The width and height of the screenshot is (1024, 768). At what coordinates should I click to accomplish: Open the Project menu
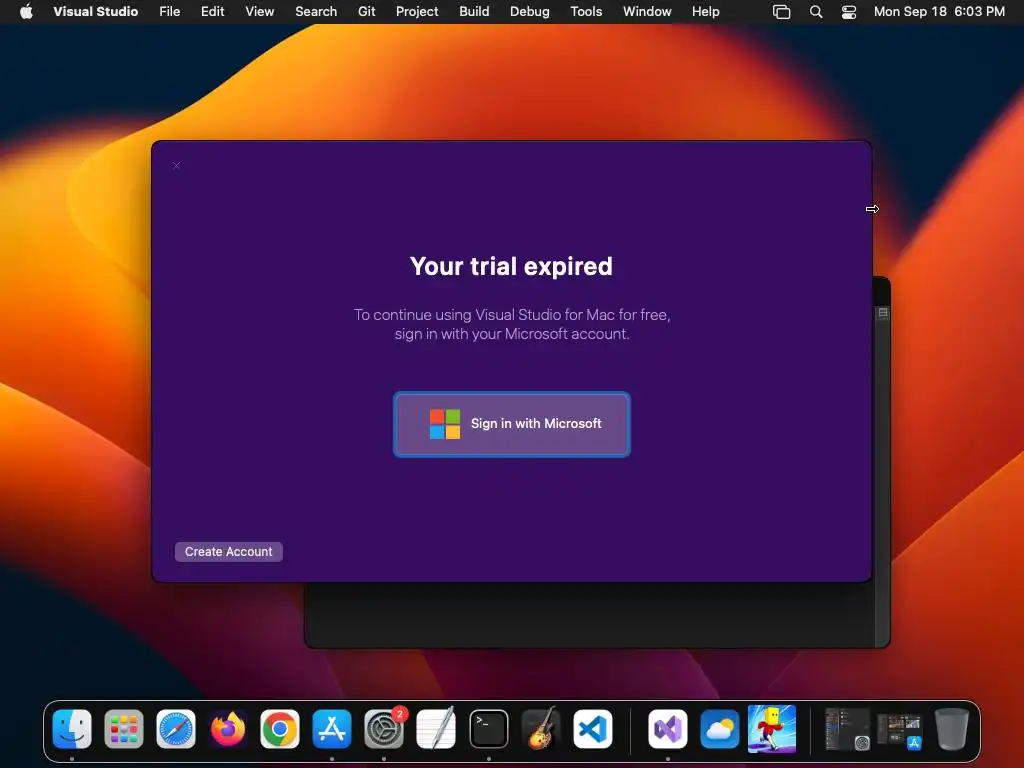(417, 11)
